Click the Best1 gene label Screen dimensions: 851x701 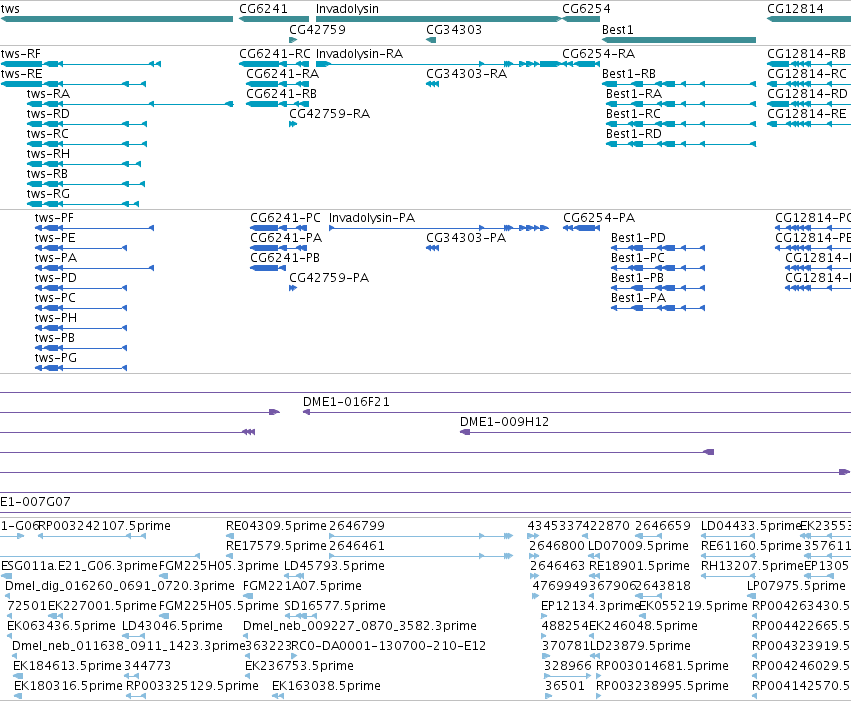point(618,29)
